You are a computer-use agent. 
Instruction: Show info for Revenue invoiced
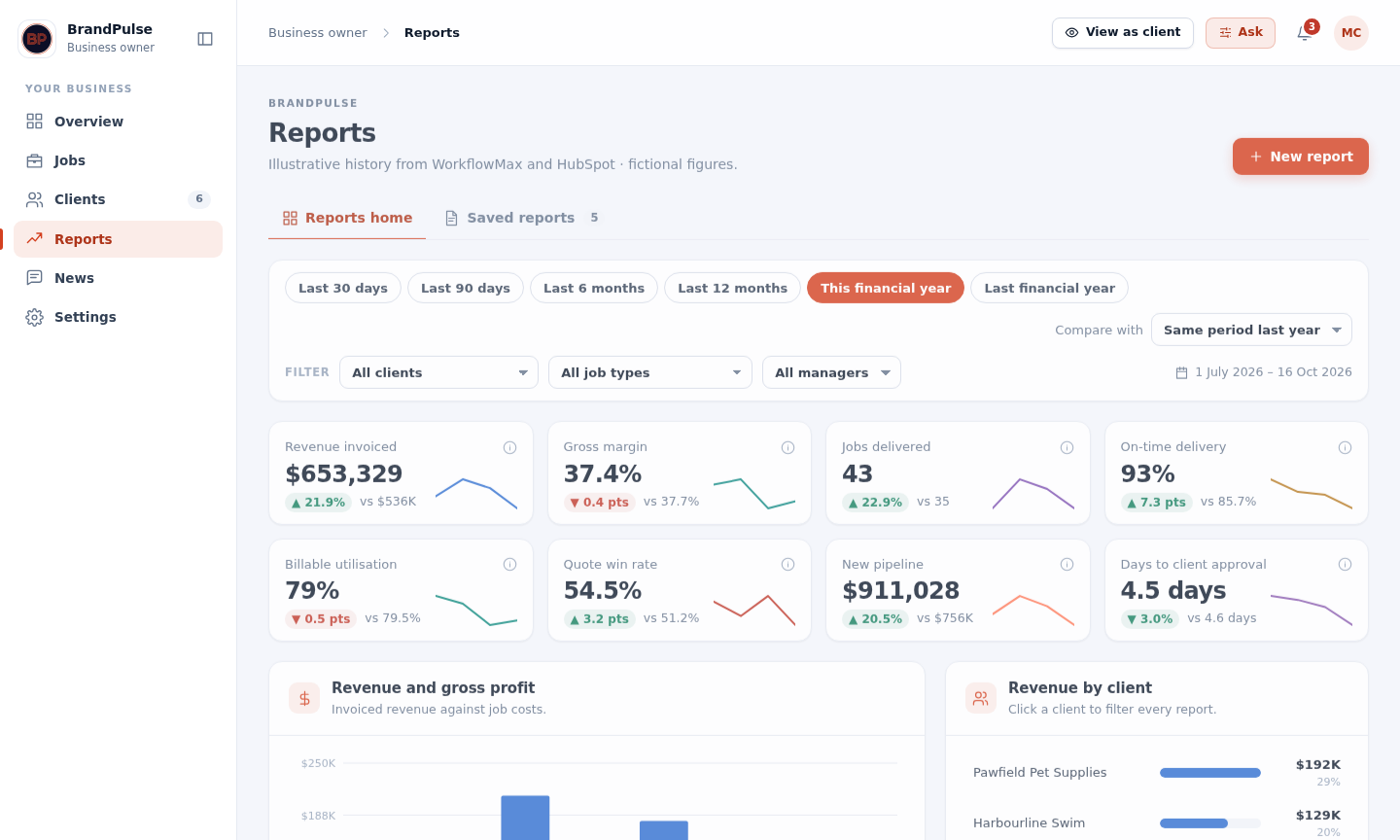click(x=509, y=447)
